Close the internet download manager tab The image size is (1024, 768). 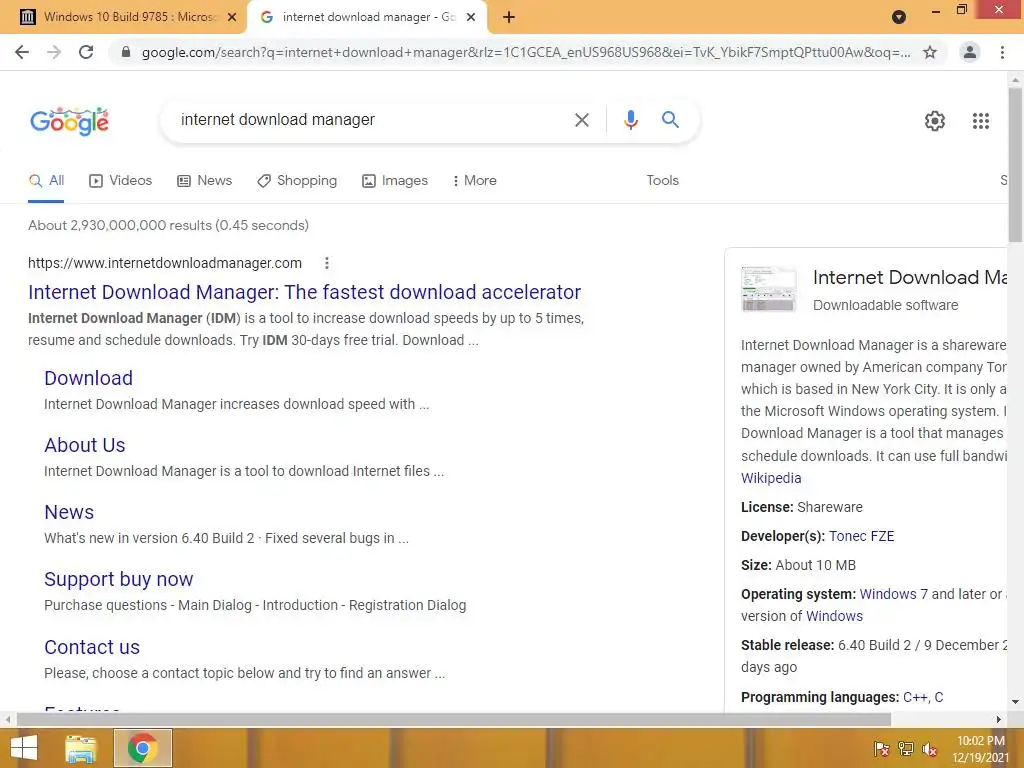pyautogui.click(x=471, y=18)
